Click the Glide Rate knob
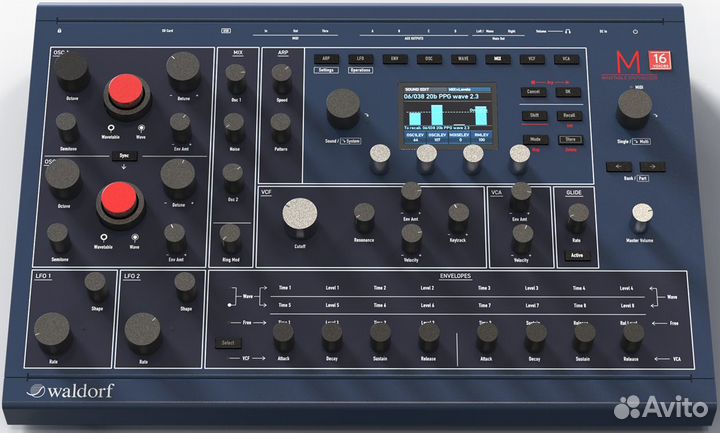 tap(578, 218)
